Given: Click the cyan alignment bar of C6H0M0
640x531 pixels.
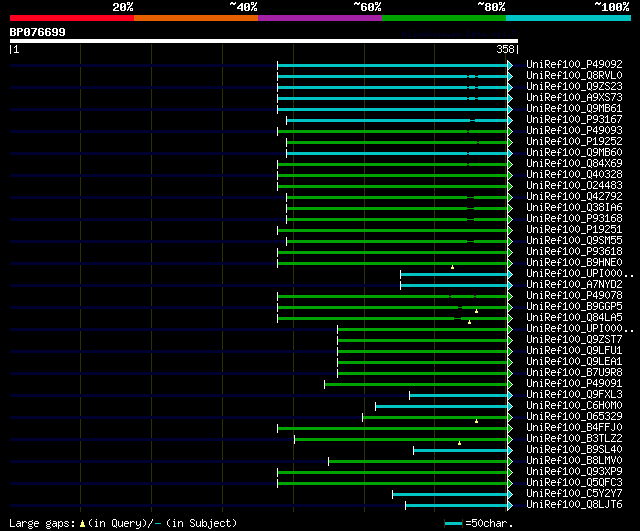Looking at the screenshot, I should [x=441, y=407].
